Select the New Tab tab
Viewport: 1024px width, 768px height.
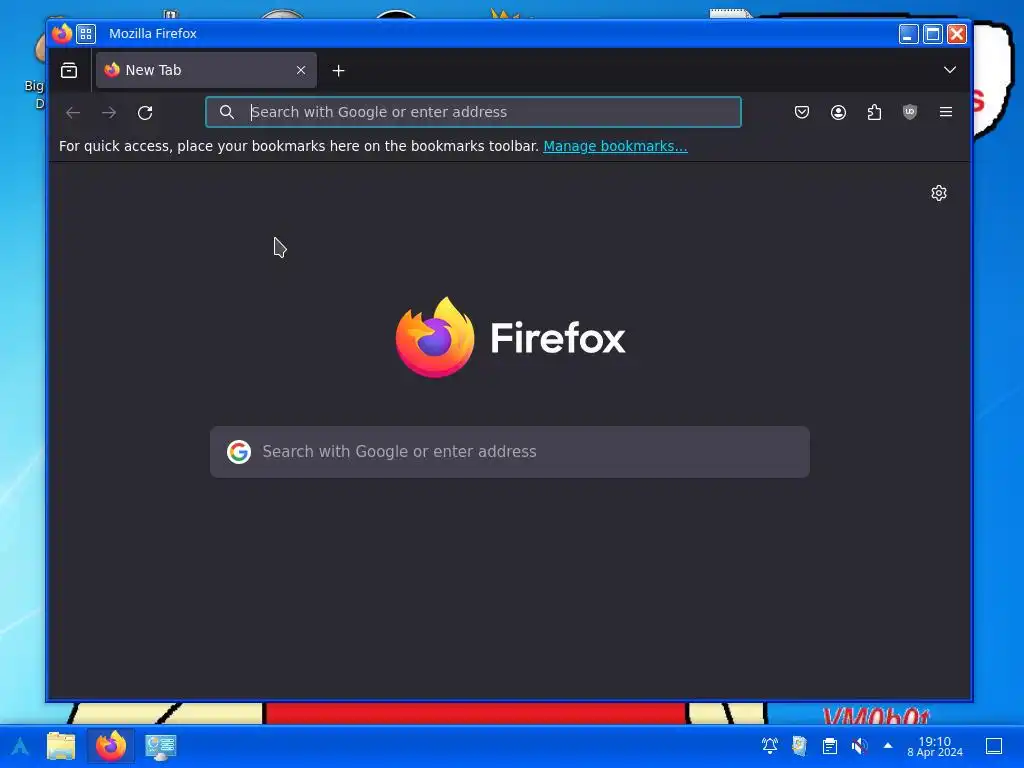pos(206,70)
